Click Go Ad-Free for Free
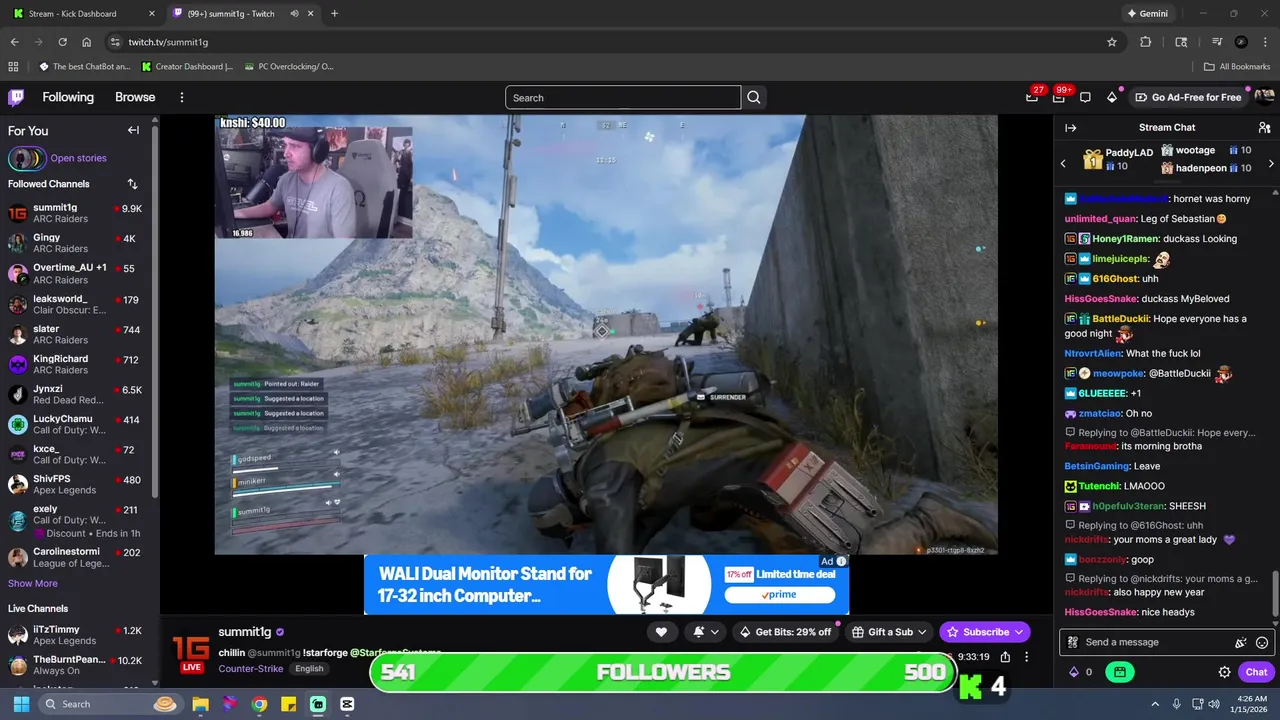Screen dimensions: 1280x720 (1188, 97)
